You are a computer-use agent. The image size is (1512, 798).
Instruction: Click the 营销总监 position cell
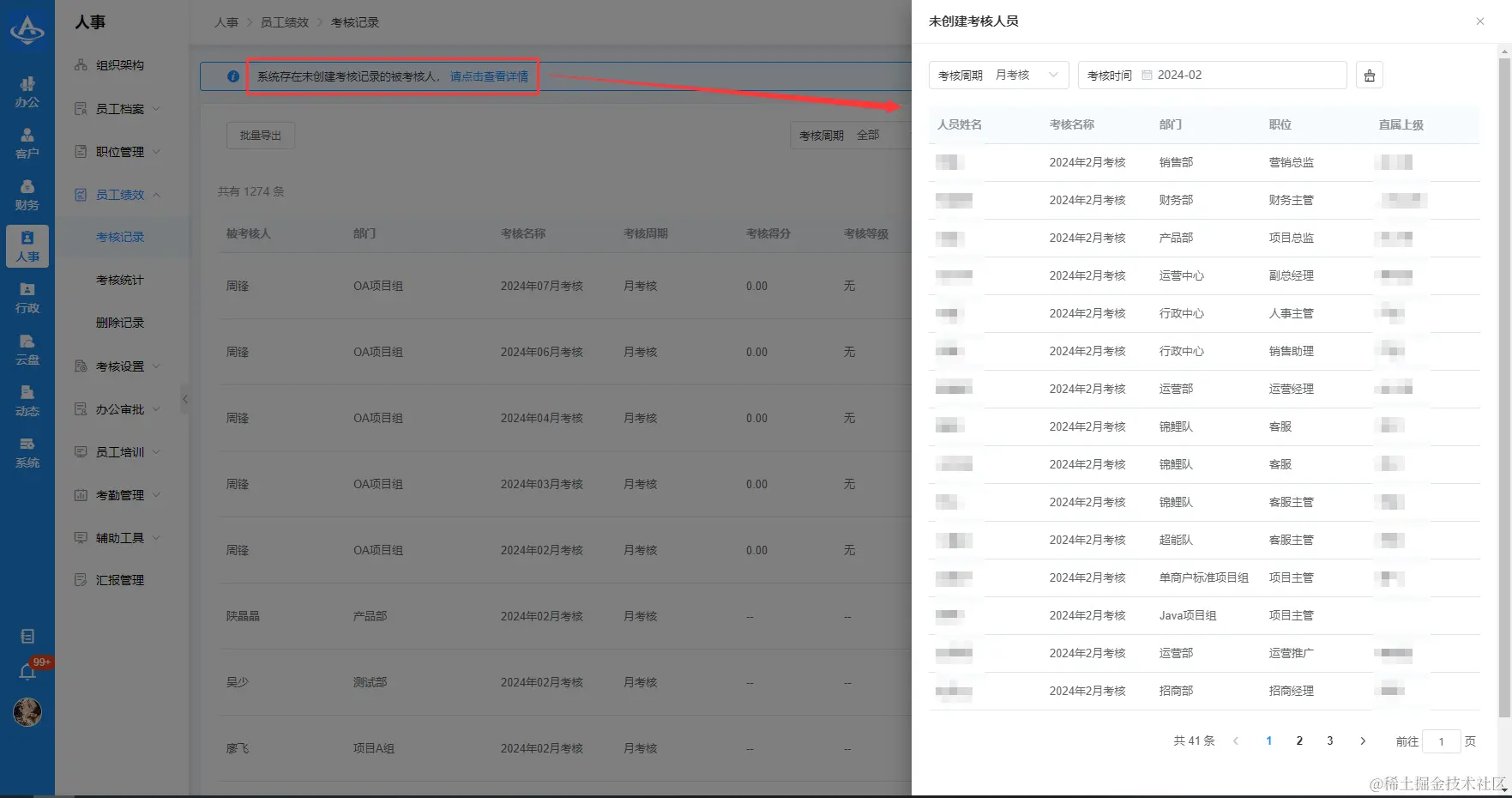click(1292, 162)
